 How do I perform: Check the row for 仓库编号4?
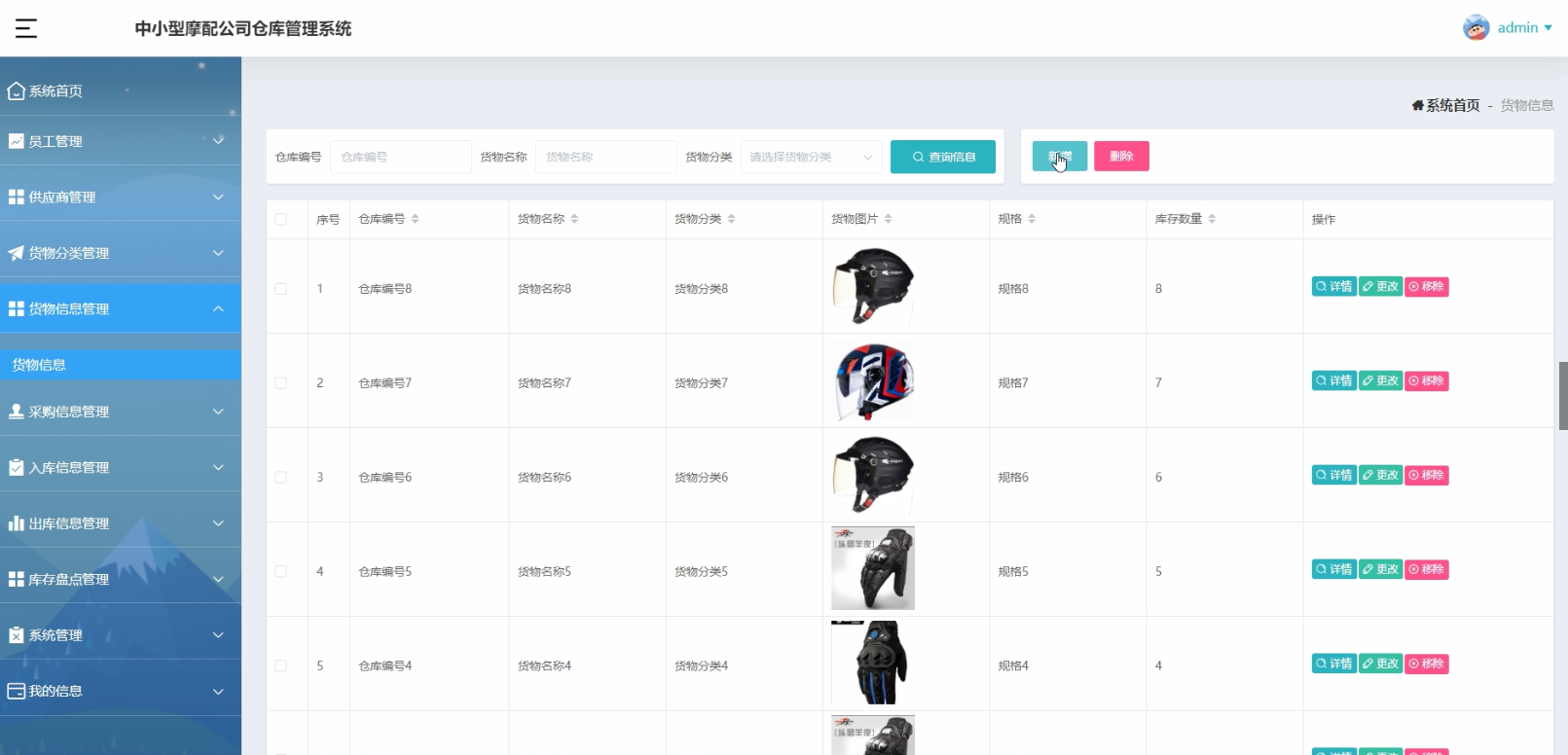280,665
